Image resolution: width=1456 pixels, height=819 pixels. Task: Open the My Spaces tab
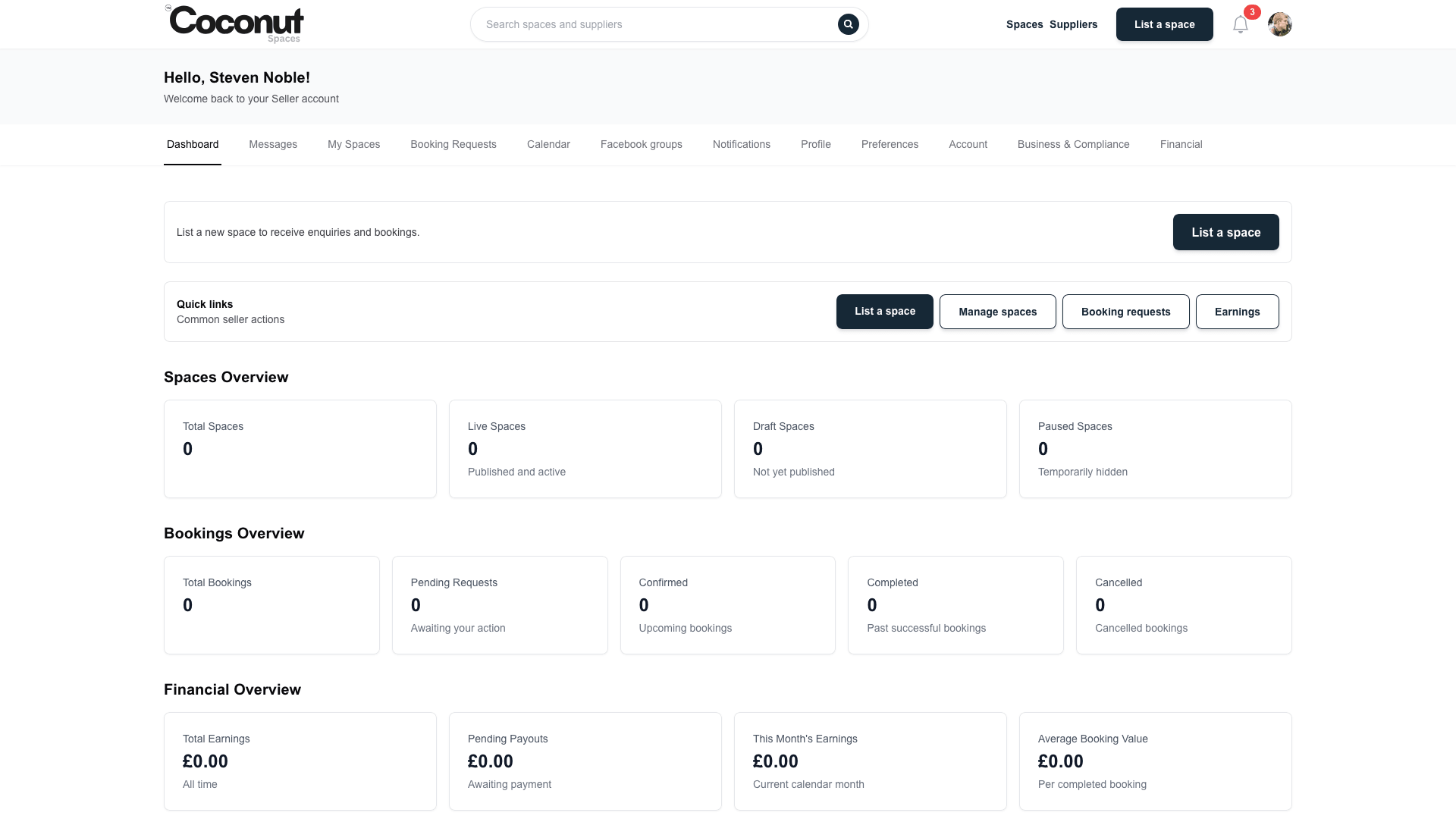click(x=353, y=144)
